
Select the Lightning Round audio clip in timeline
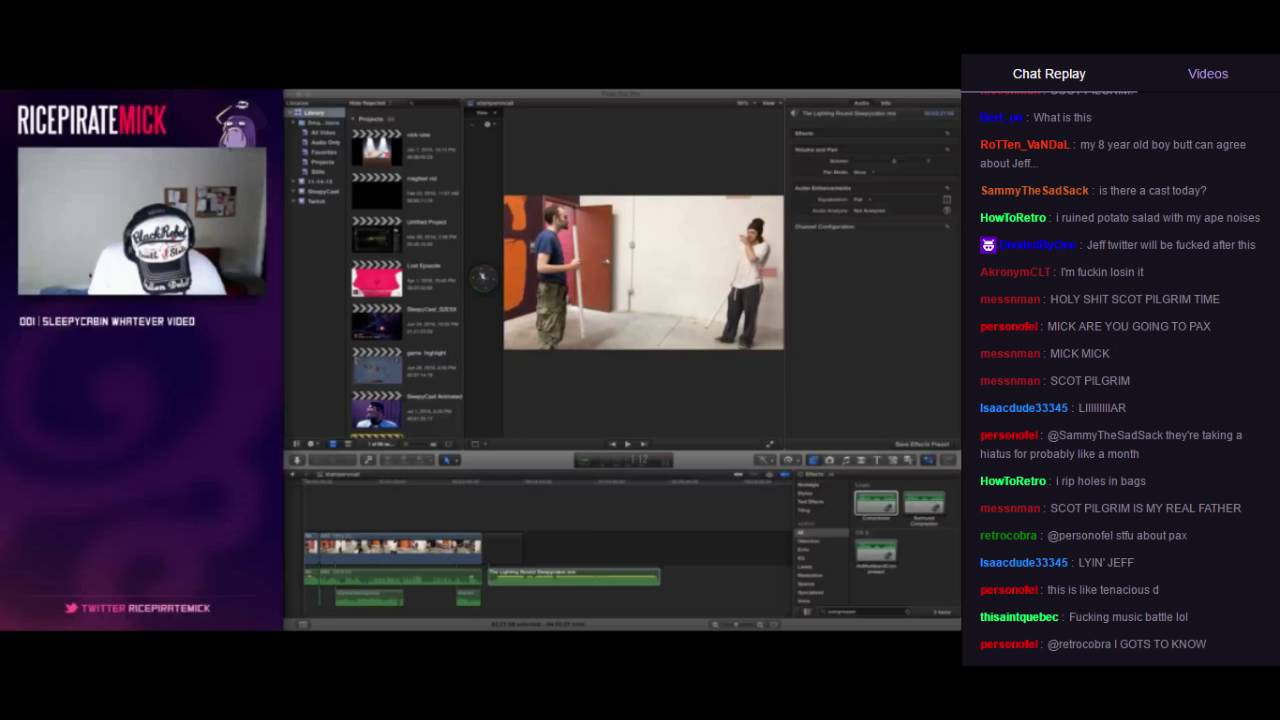coord(574,576)
